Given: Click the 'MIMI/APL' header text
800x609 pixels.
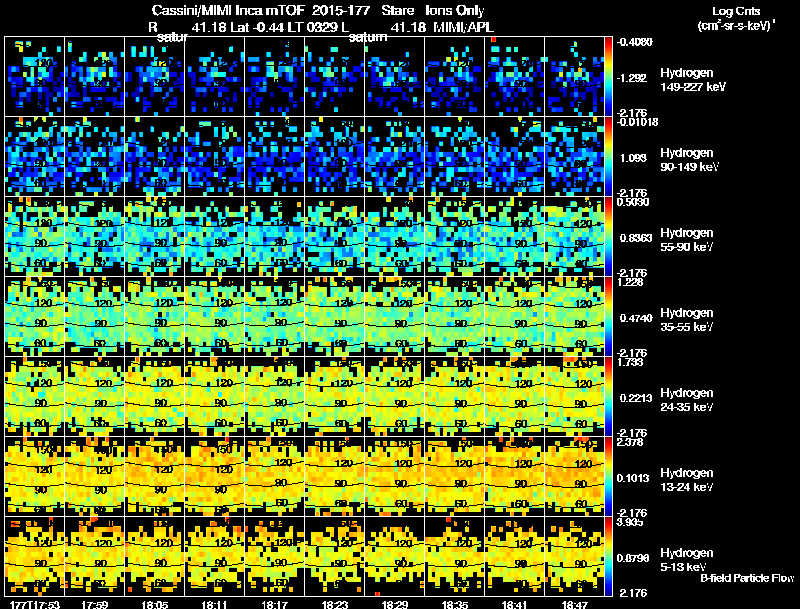Looking at the screenshot, I should point(463,27).
